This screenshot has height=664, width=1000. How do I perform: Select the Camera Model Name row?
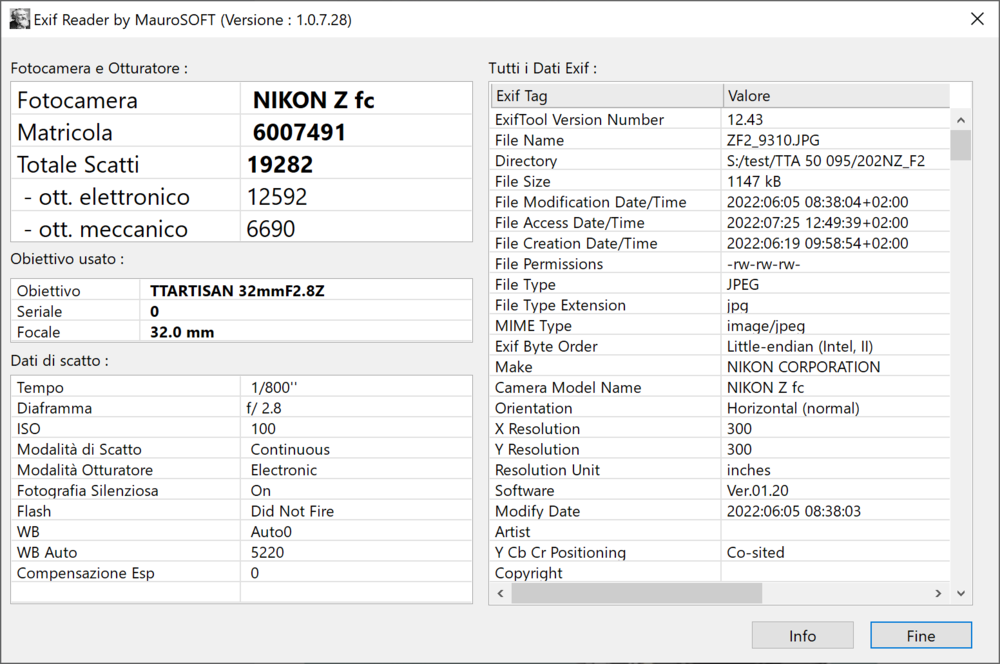(x=719, y=387)
